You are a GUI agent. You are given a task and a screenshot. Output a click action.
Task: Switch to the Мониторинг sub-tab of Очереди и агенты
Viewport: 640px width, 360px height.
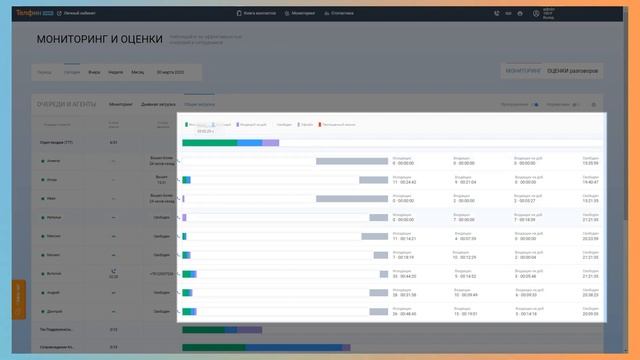pos(121,104)
